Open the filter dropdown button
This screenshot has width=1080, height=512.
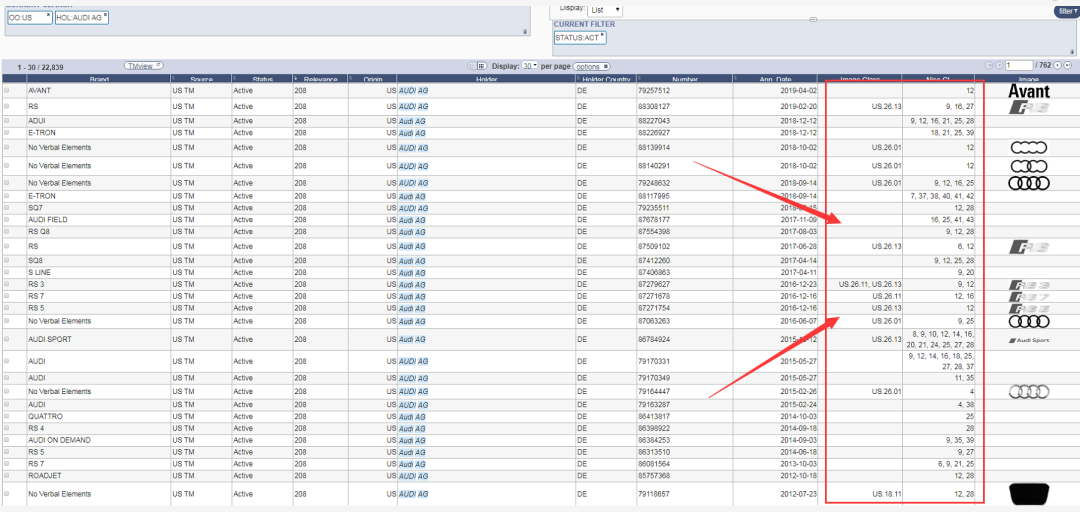tap(1066, 11)
